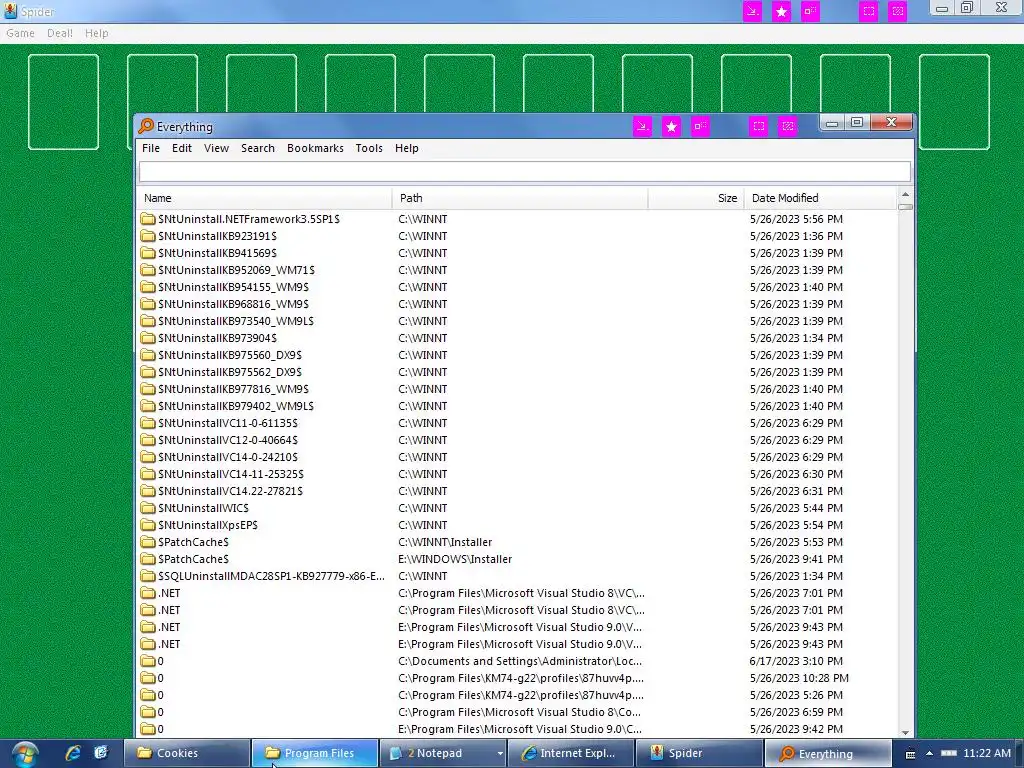Open the Help menu in Everything

coord(406,148)
